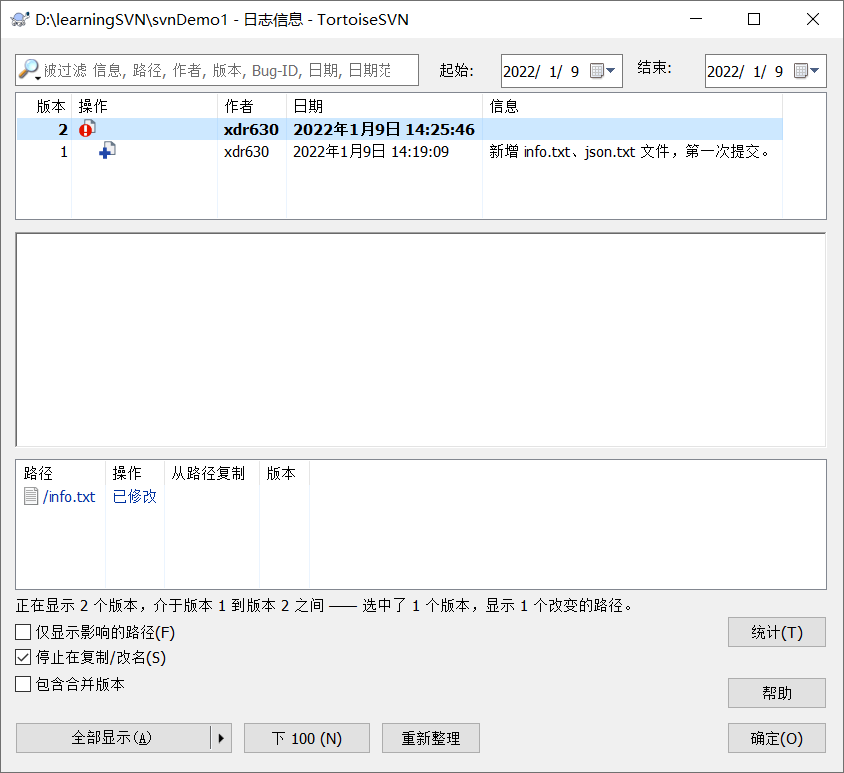Click inside the log message filter input field
Image resolution: width=844 pixels, height=773 pixels.
(x=200, y=70)
